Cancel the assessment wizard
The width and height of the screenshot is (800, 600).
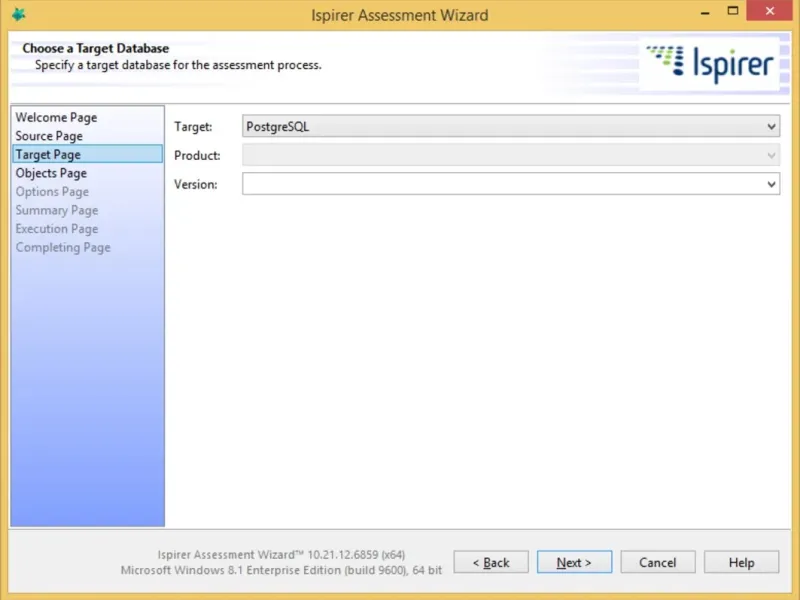tap(658, 562)
